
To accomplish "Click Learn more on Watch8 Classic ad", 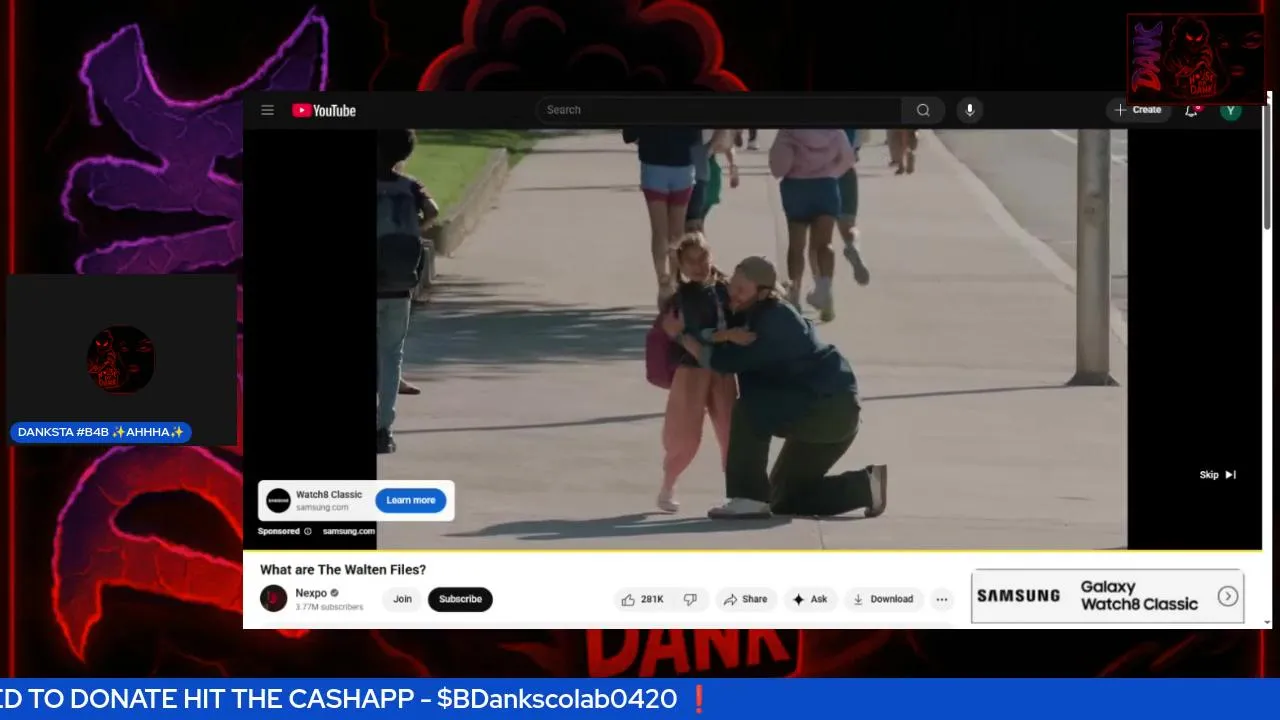I will [411, 500].
